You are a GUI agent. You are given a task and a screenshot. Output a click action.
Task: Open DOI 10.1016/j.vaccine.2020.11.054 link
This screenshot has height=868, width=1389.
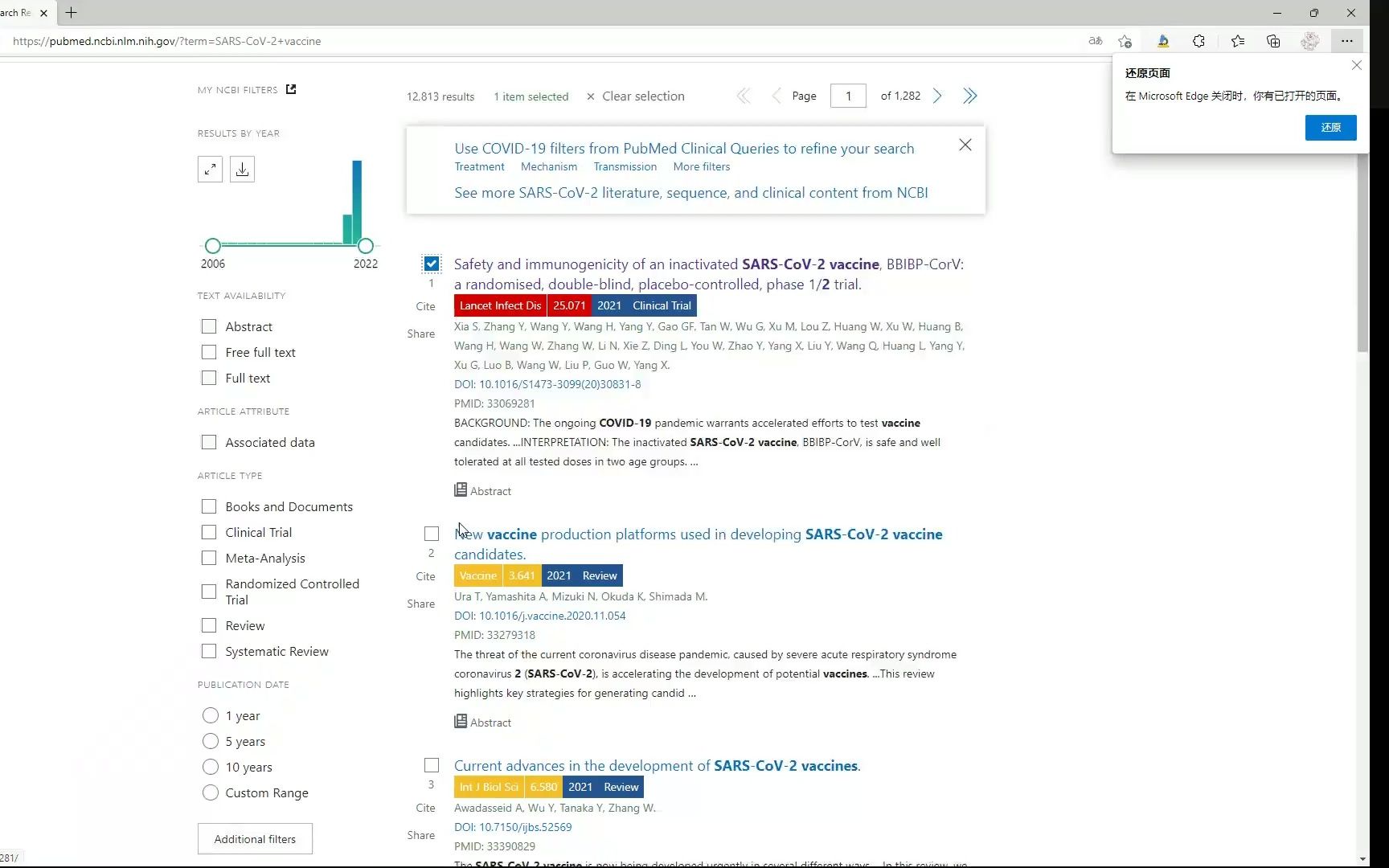[552, 616]
